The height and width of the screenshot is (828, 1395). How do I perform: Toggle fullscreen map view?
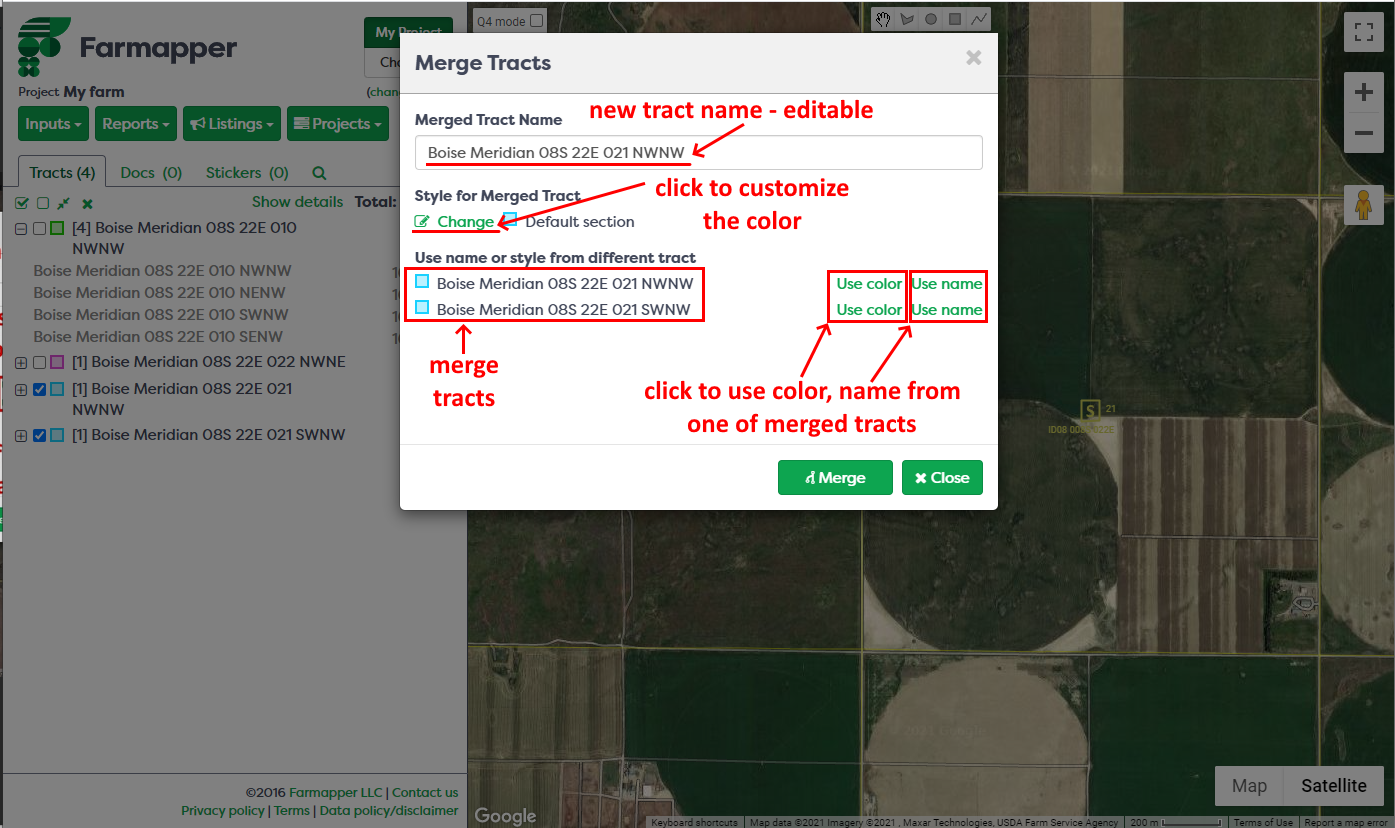[x=1364, y=31]
